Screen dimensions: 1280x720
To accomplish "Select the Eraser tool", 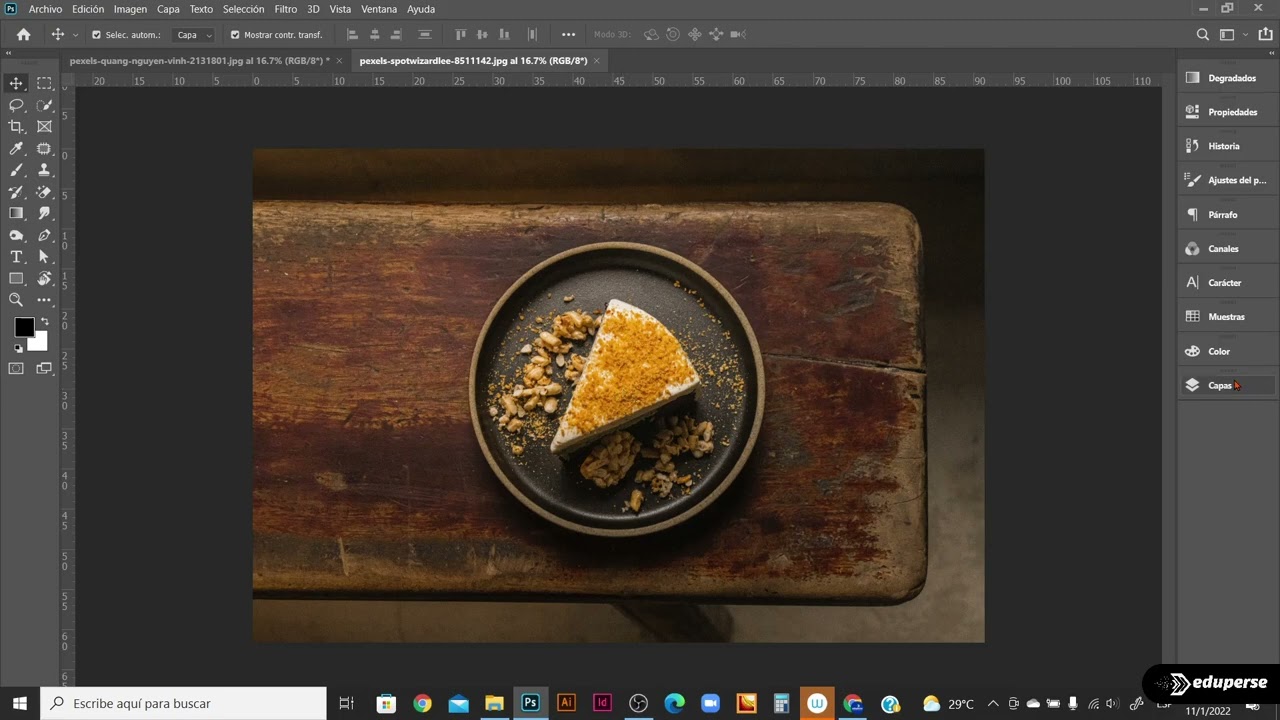I will pos(44,192).
